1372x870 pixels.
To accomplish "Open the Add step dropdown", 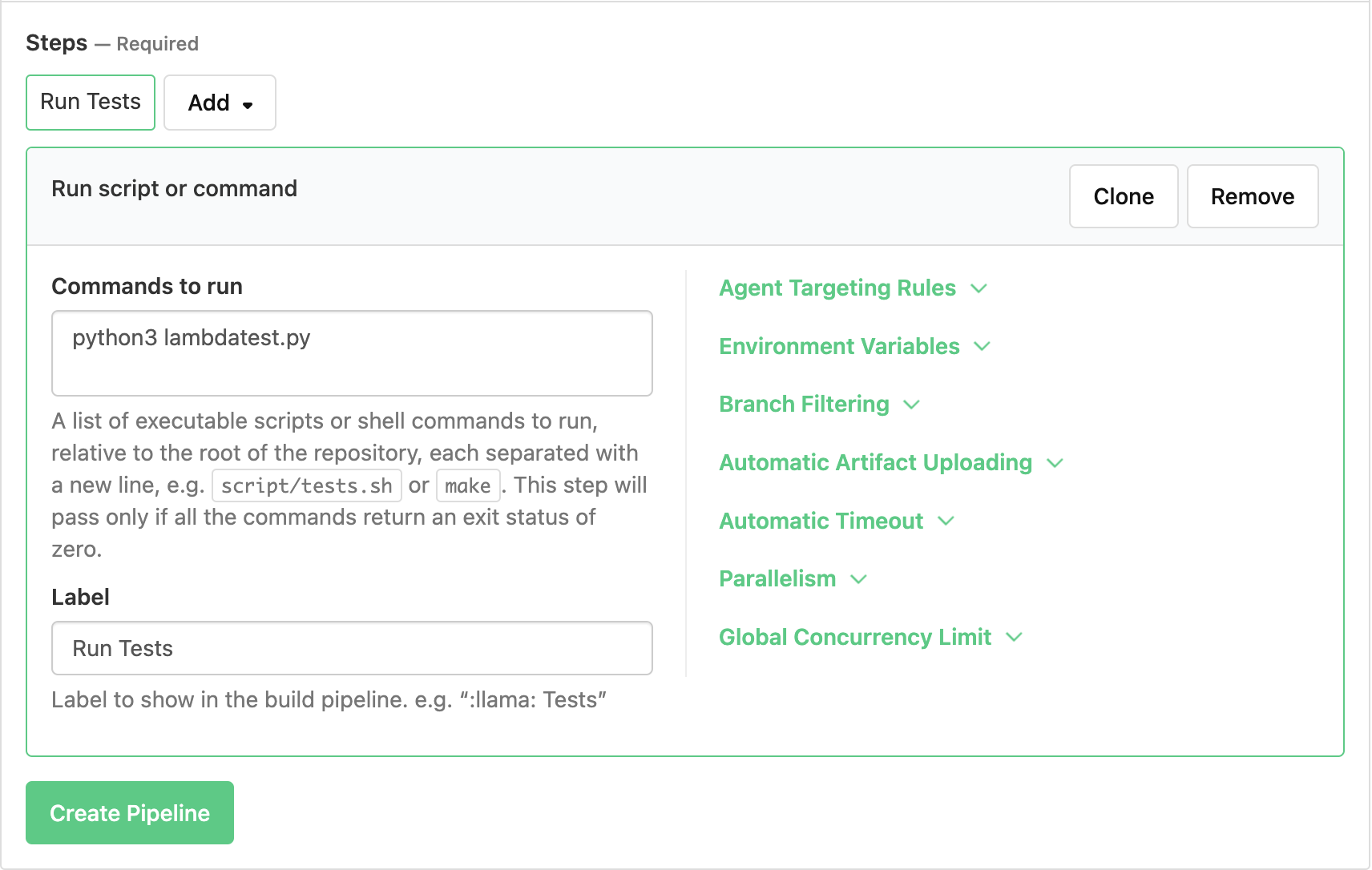I will click(x=220, y=103).
